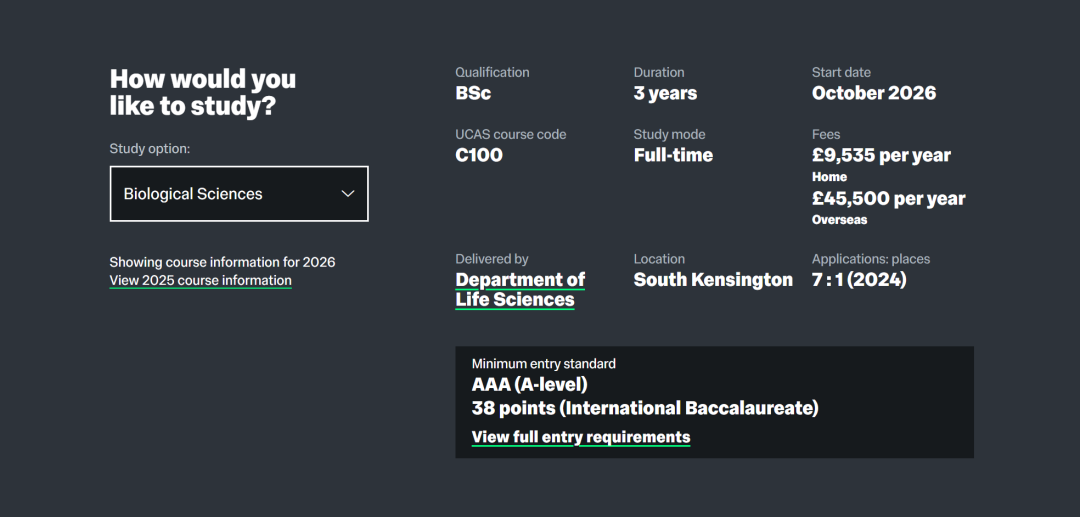The image size is (1080, 517).
Task: Open the Biological Sciences study option dropdown
Action: coord(238,194)
